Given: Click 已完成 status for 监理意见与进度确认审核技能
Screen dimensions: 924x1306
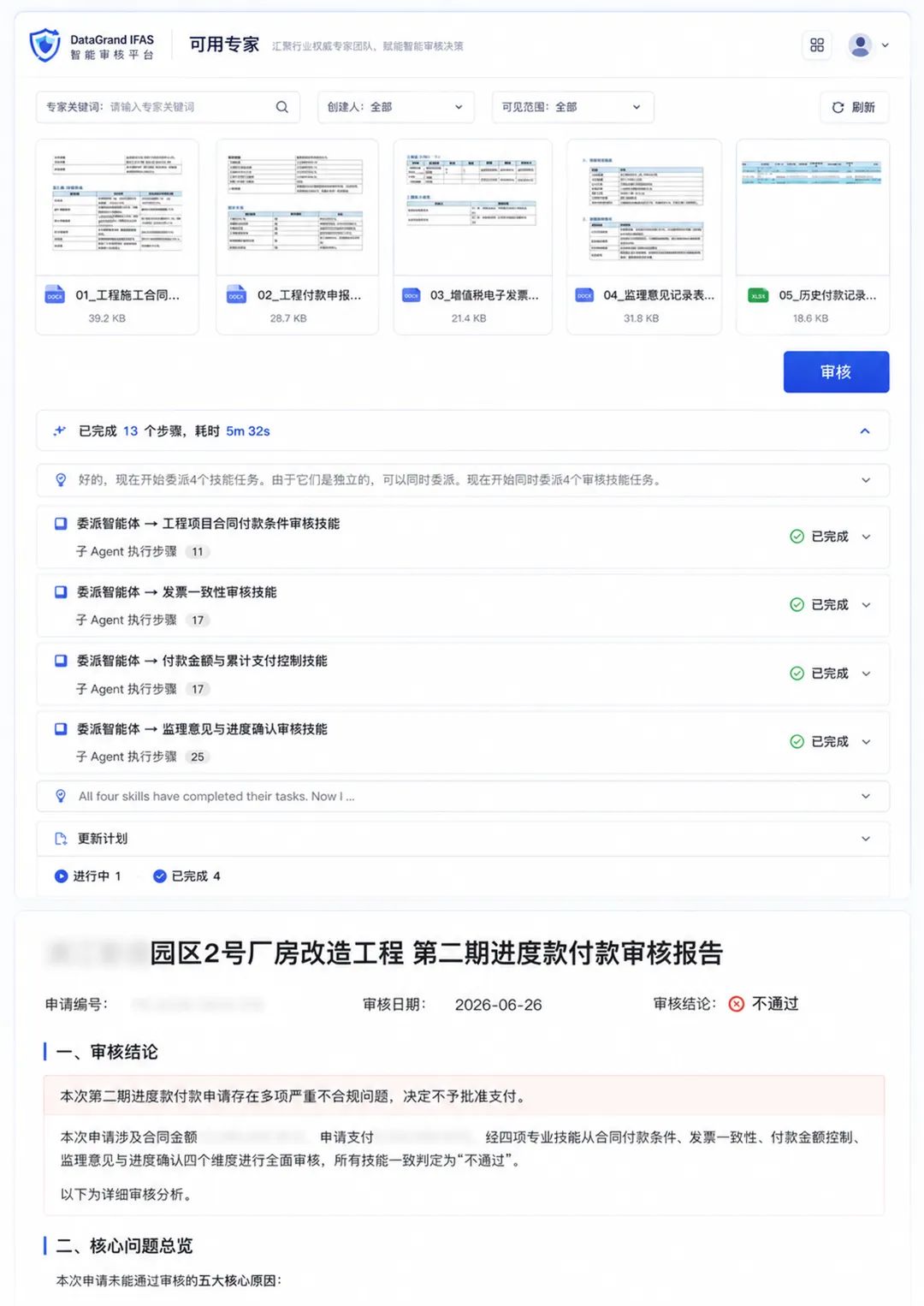Looking at the screenshot, I should pos(819,742).
